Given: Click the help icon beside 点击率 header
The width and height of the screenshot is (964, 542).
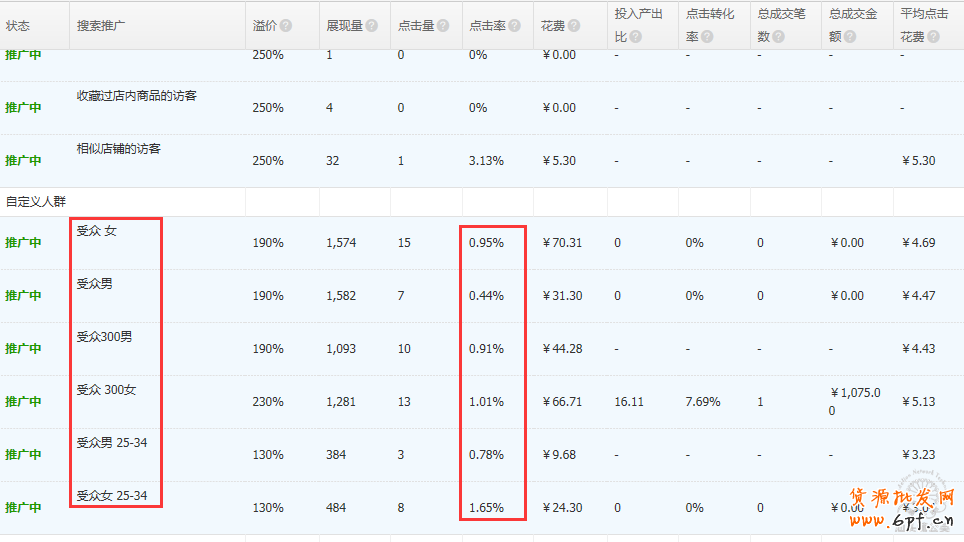Looking at the screenshot, I should tap(515, 26).
